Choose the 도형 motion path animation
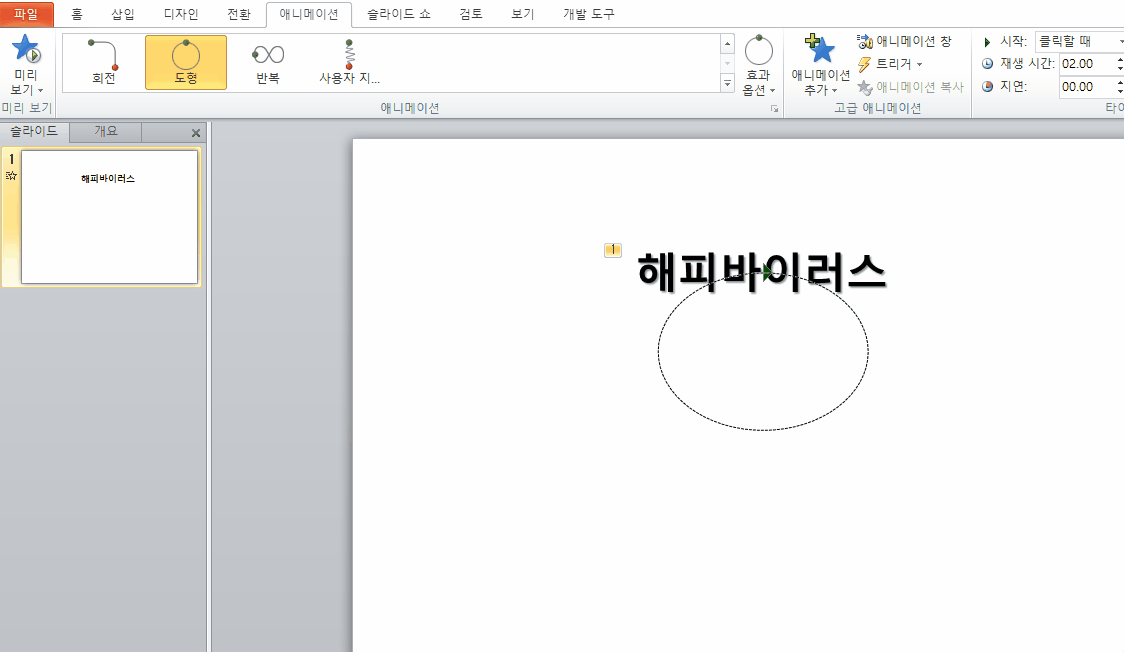The image size is (1124, 652). point(186,62)
